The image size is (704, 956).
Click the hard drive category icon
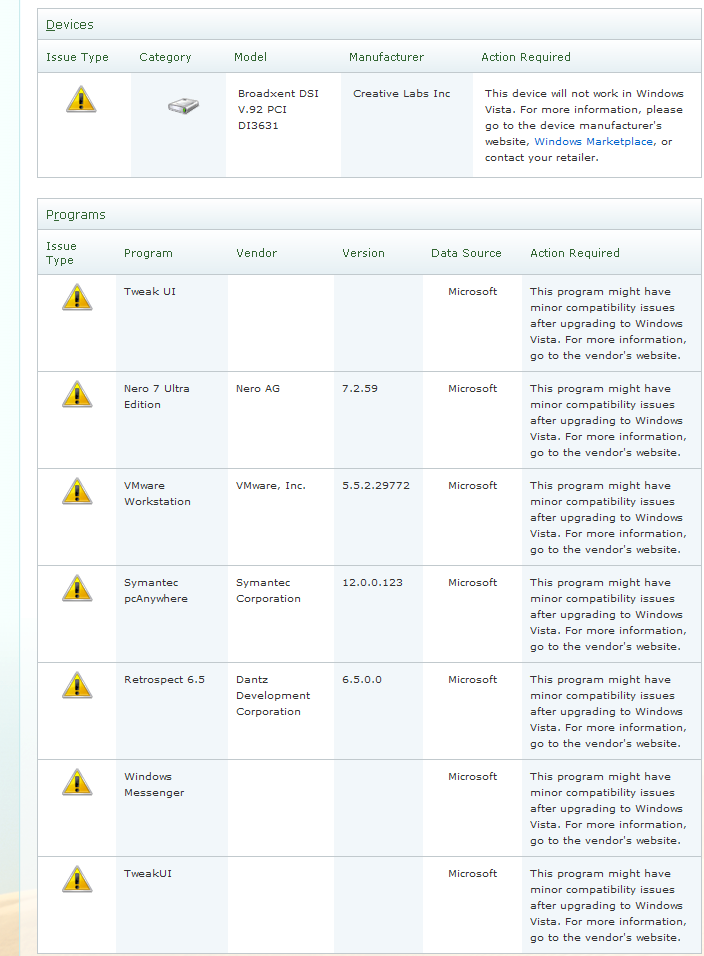click(x=183, y=106)
